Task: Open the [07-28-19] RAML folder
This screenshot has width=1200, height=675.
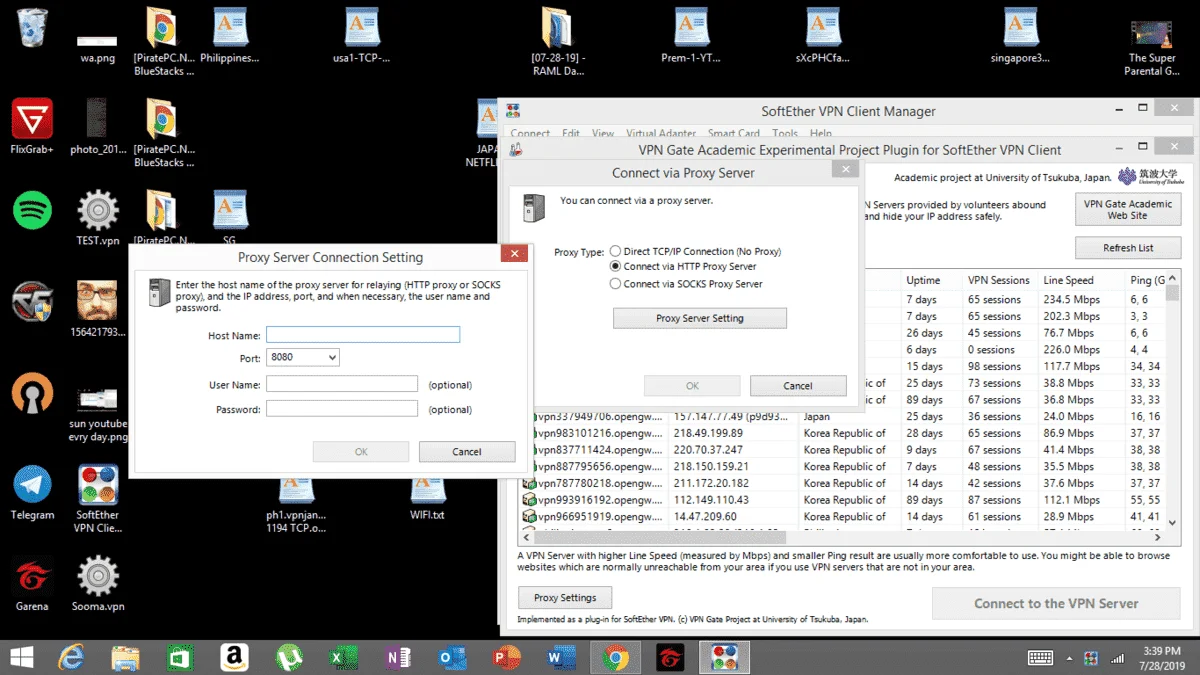Action: coord(558,42)
